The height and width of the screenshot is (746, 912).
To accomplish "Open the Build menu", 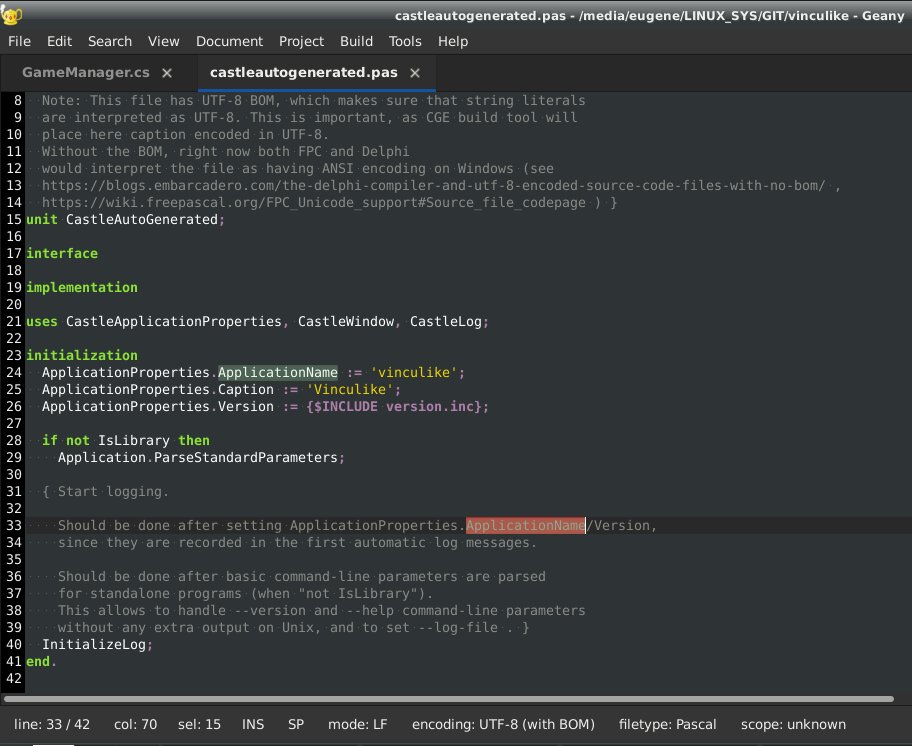I will (x=357, y=41).
